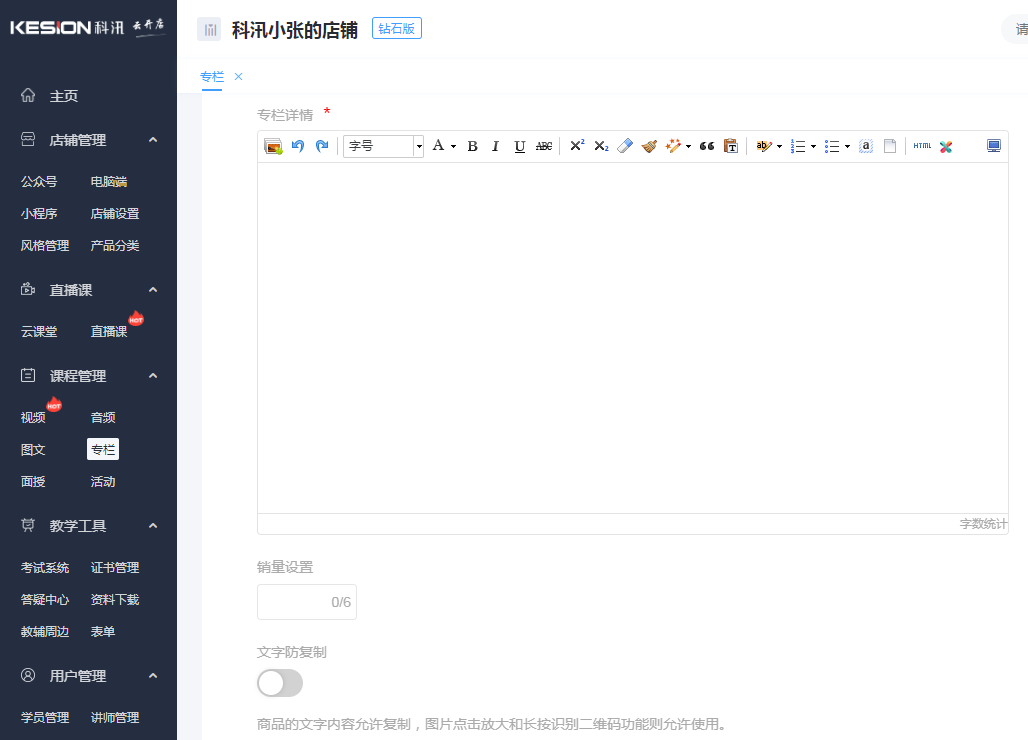The image size is (1028, 740).
Task: Switch editor to HTML source mode
Action: [922, 146]
